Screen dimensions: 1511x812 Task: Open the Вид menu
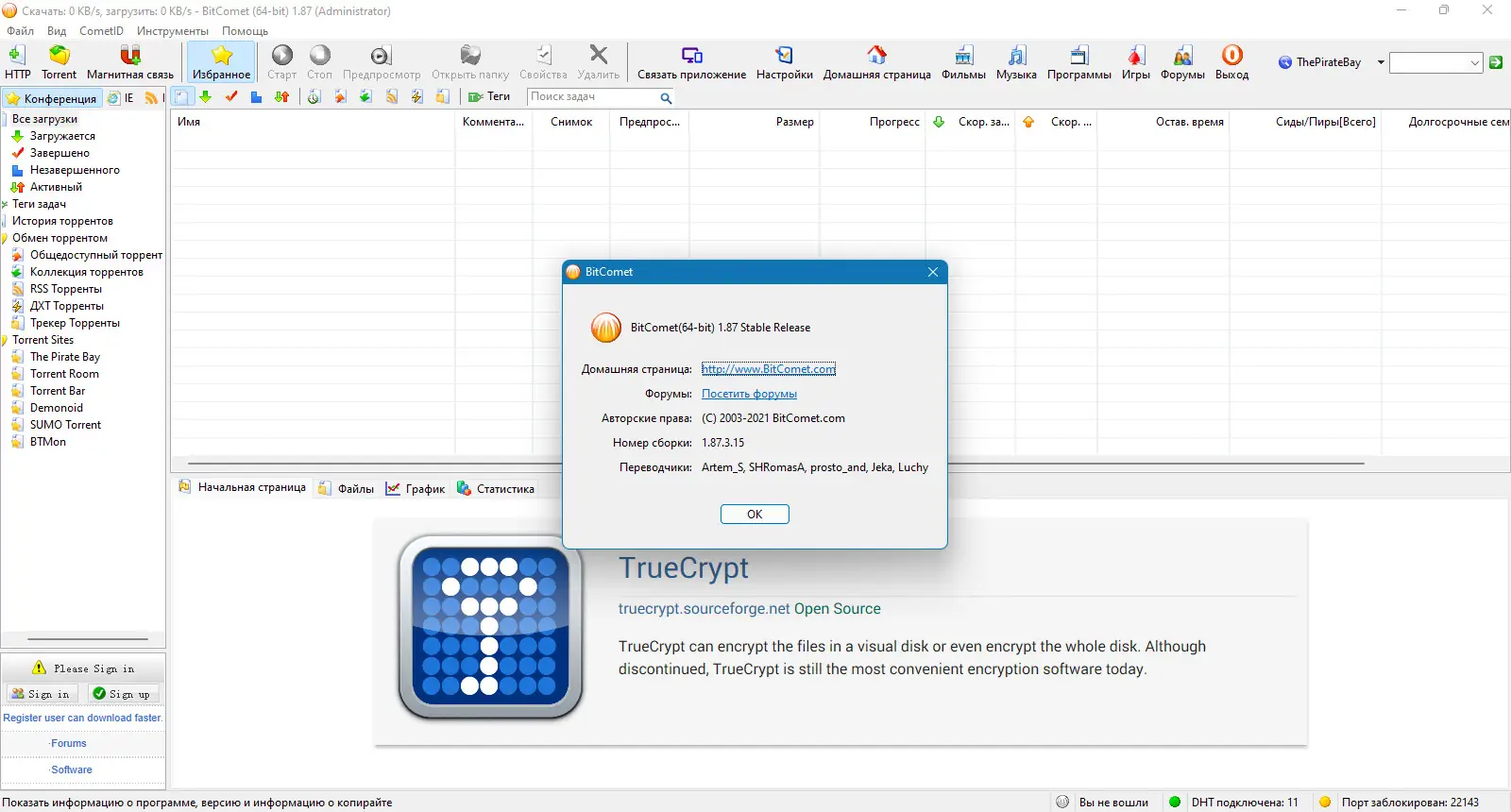point(57,30)
